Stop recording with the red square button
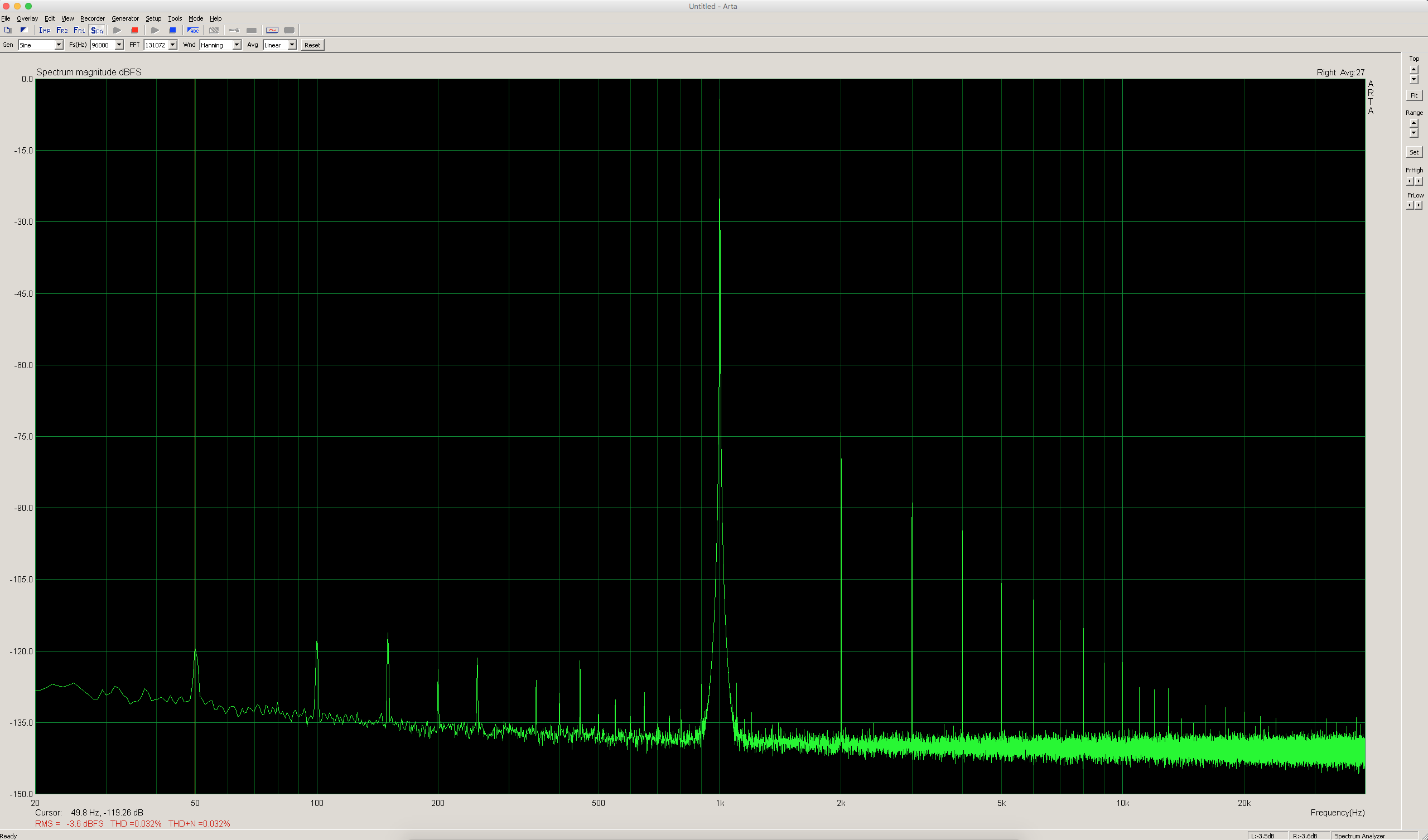 tap(134, 31)
